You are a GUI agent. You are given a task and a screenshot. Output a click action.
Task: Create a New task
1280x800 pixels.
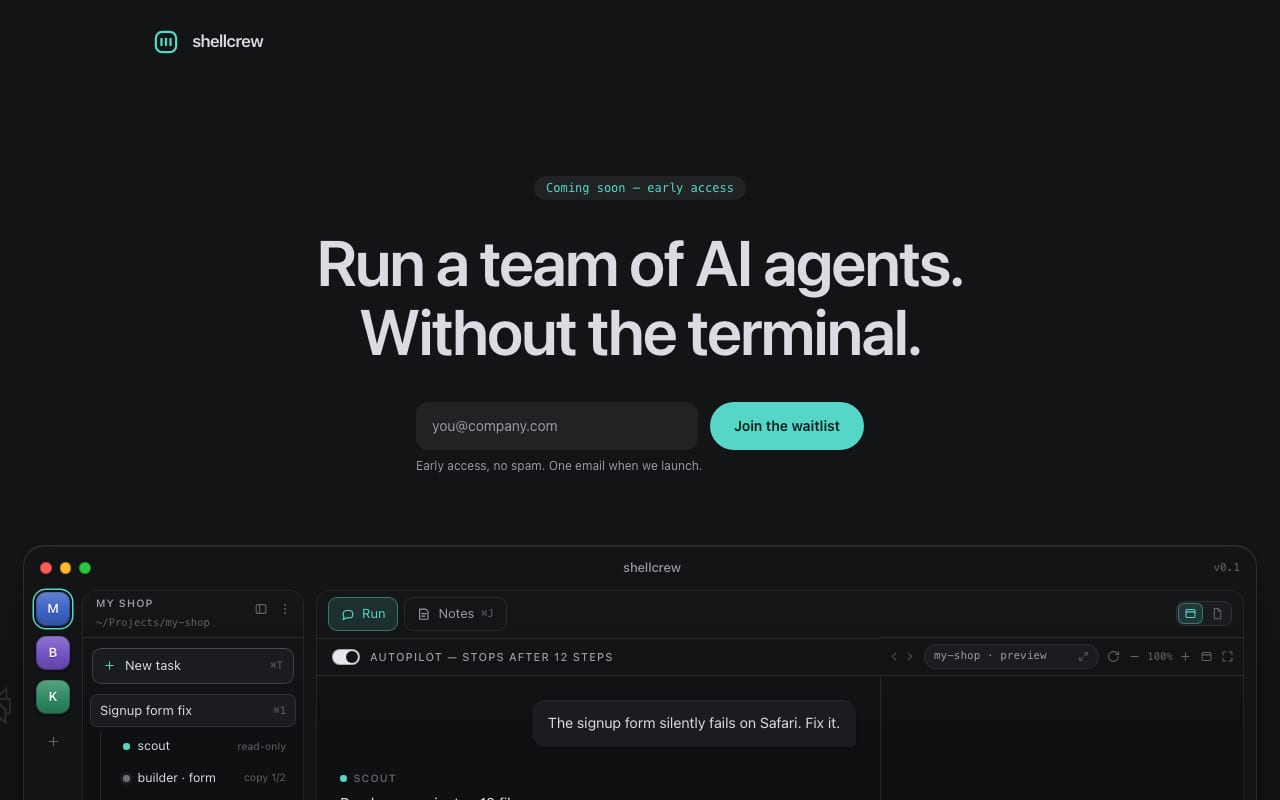click(x=193, y=665)
